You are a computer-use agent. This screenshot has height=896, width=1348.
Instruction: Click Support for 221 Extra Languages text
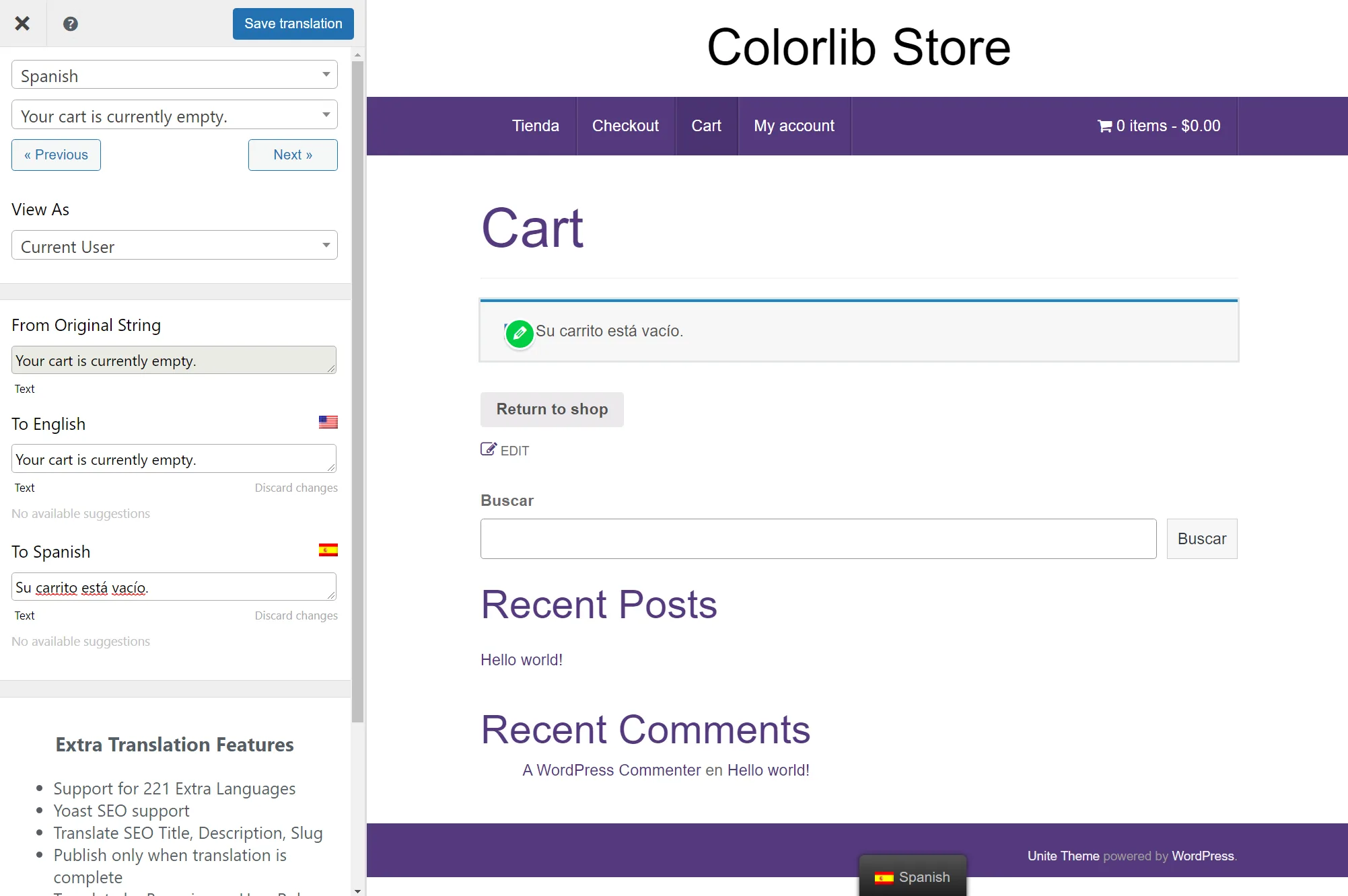click(x=174, y=788)
